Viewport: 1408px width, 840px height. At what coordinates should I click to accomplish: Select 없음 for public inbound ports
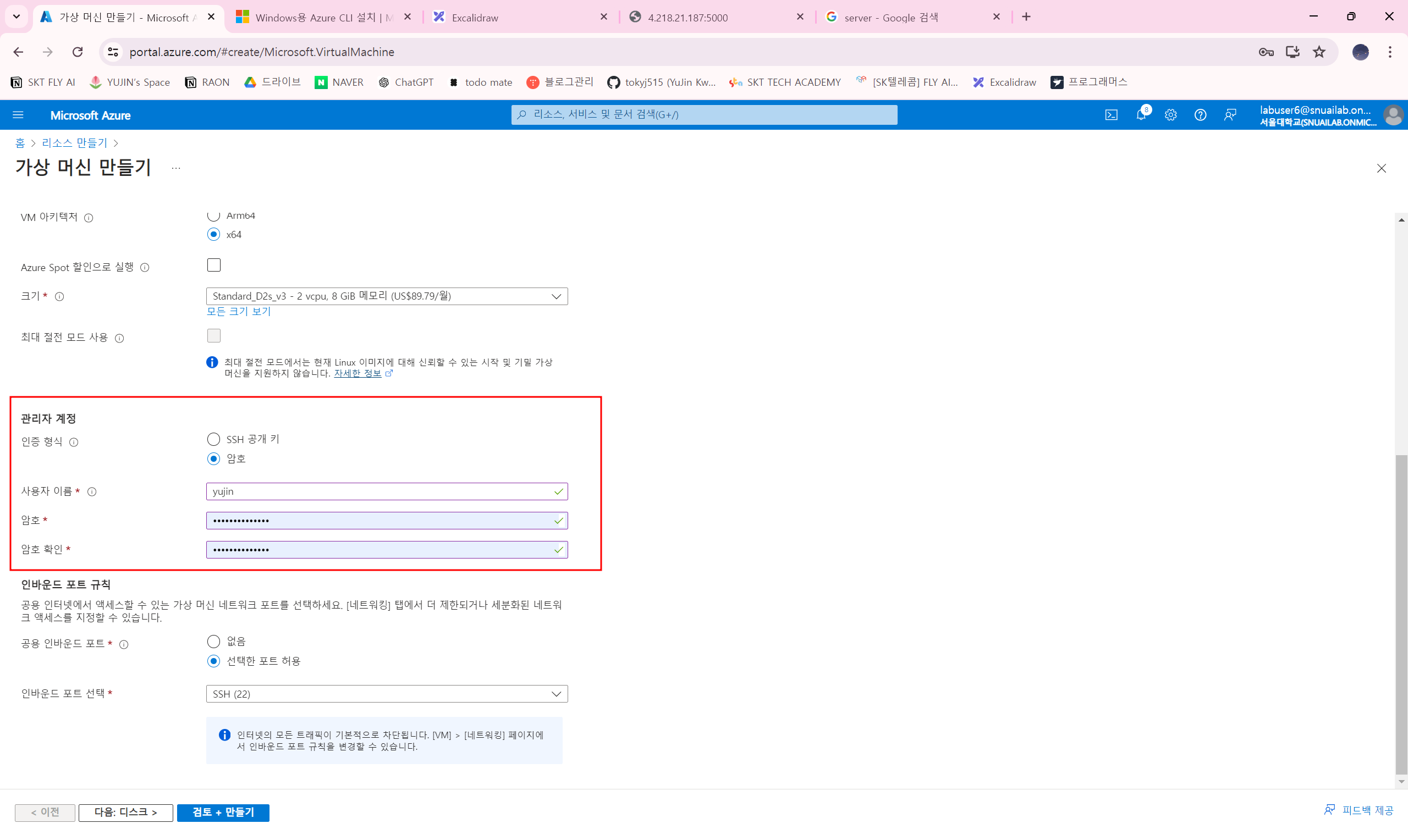(213, 642)
